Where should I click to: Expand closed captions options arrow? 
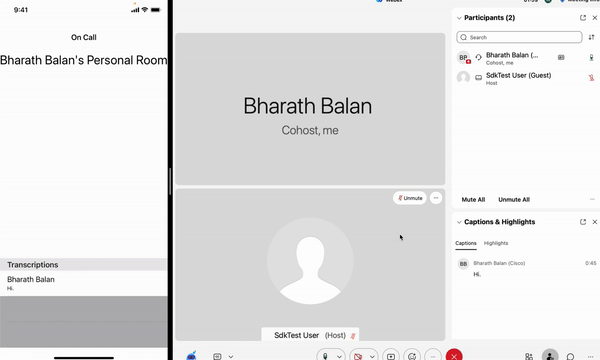[231, 356]
